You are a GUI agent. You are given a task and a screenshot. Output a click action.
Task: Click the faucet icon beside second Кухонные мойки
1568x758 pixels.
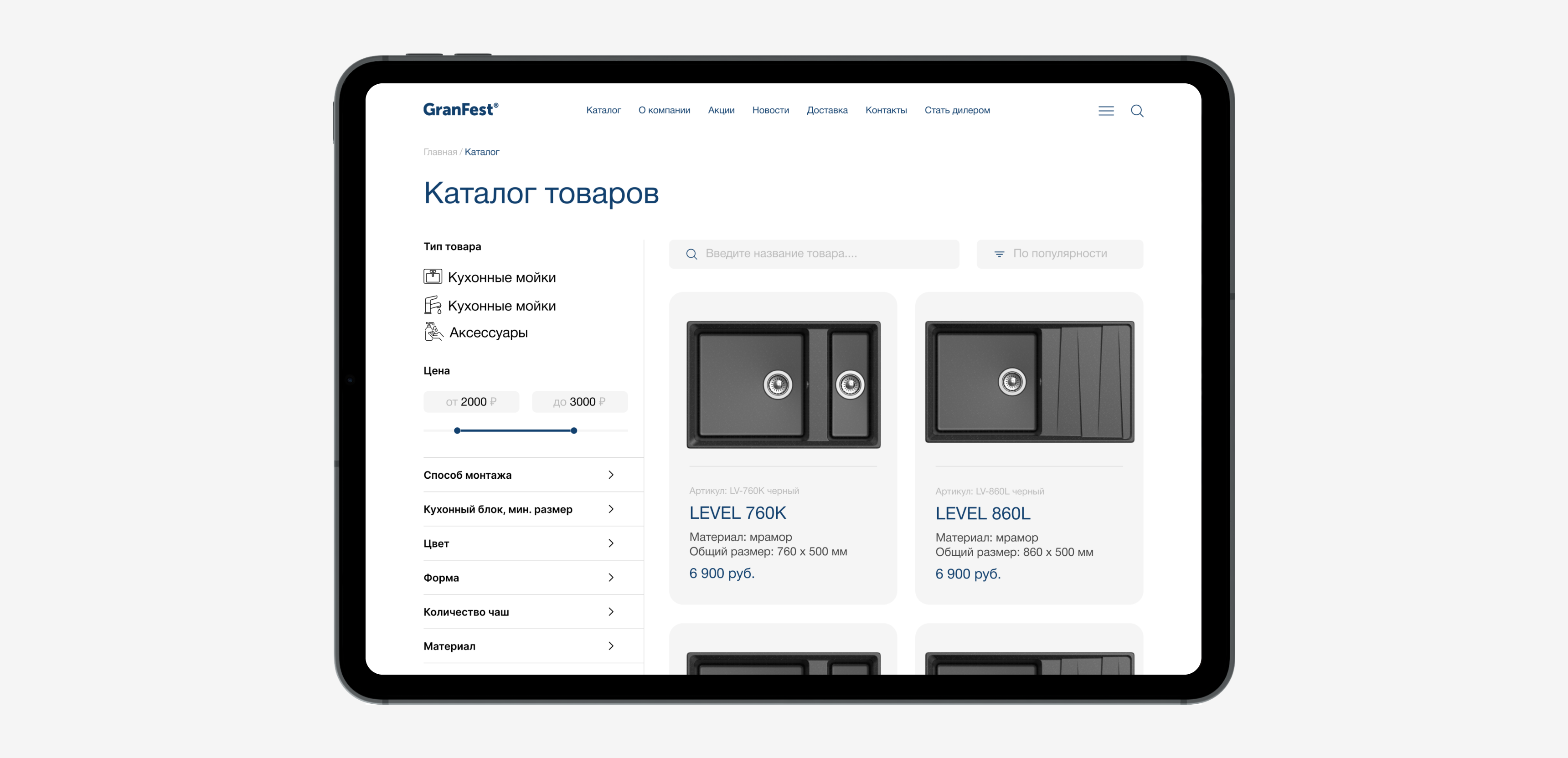433,305
